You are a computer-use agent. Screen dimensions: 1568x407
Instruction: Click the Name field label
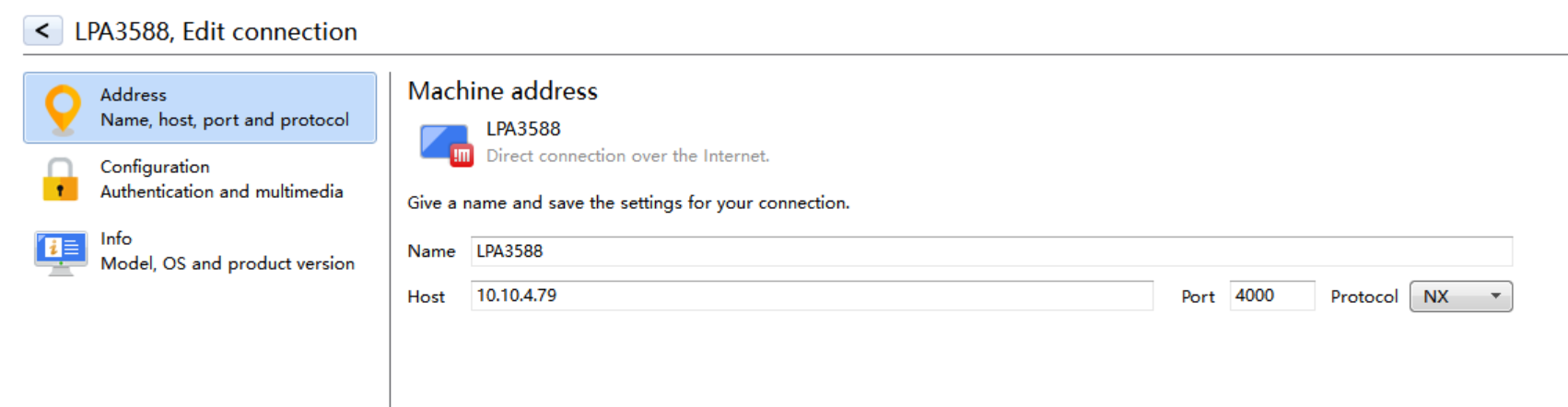point(431,251)
